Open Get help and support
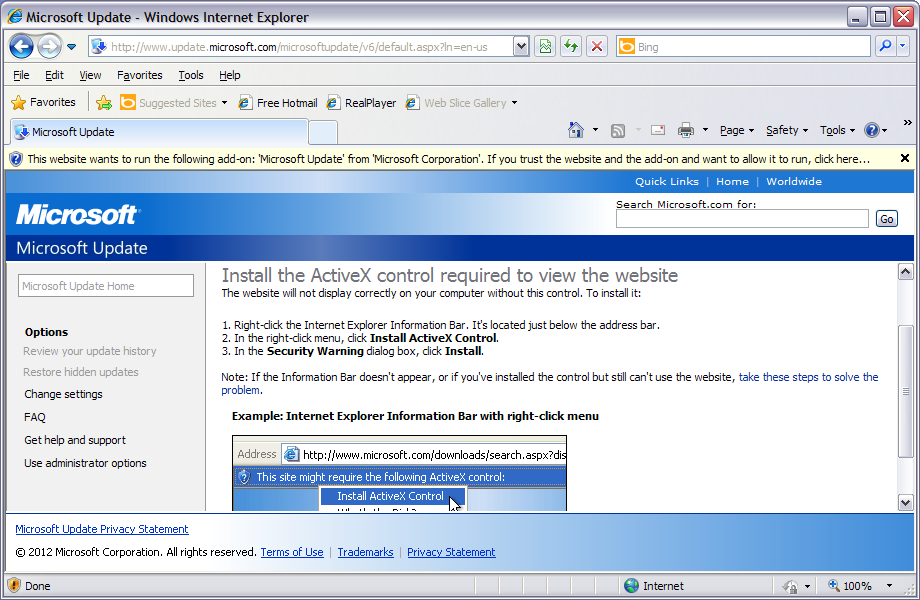Screen dimensions: 920x600 [75, 440]
